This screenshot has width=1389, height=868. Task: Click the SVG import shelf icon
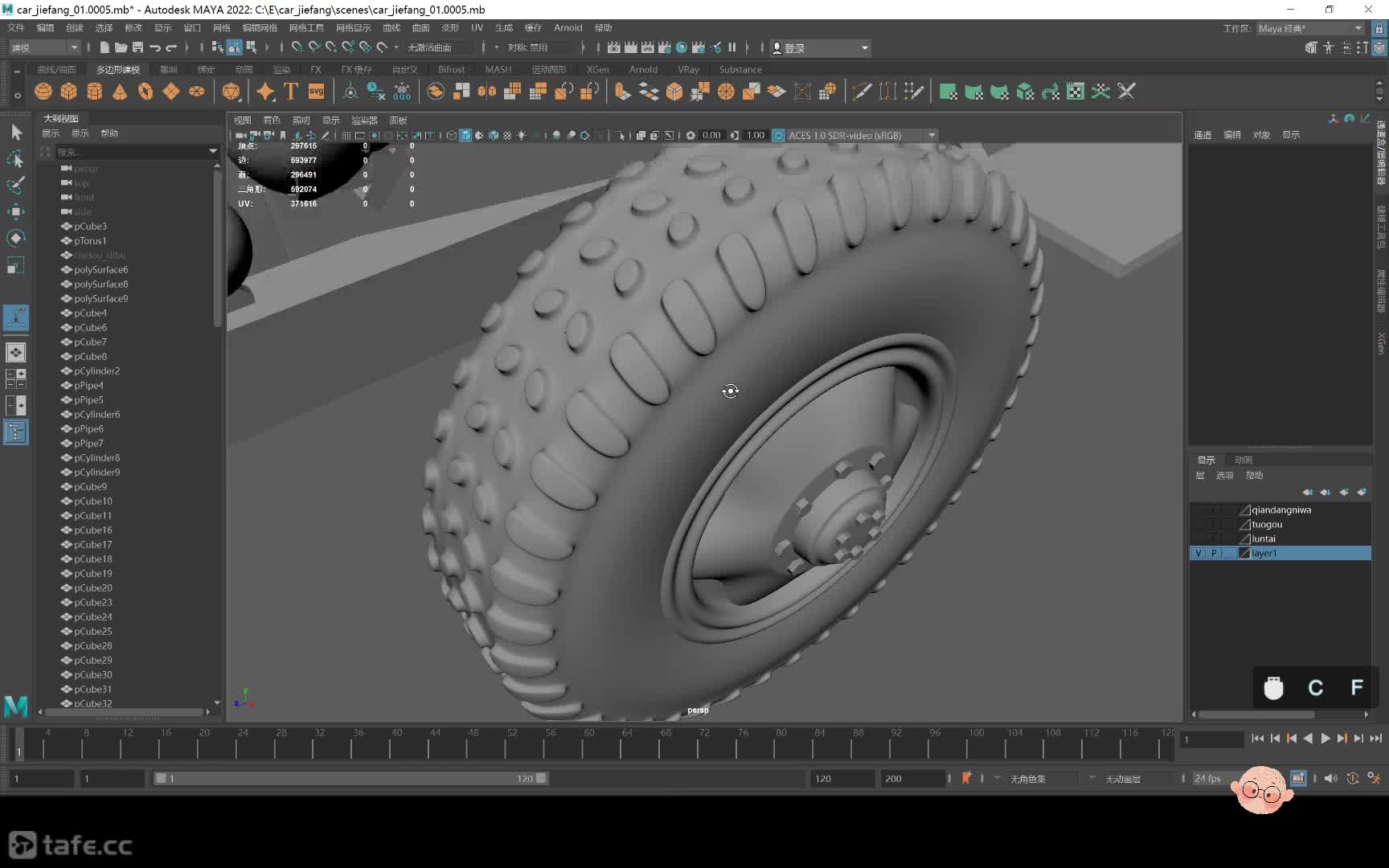pos(317,92)
